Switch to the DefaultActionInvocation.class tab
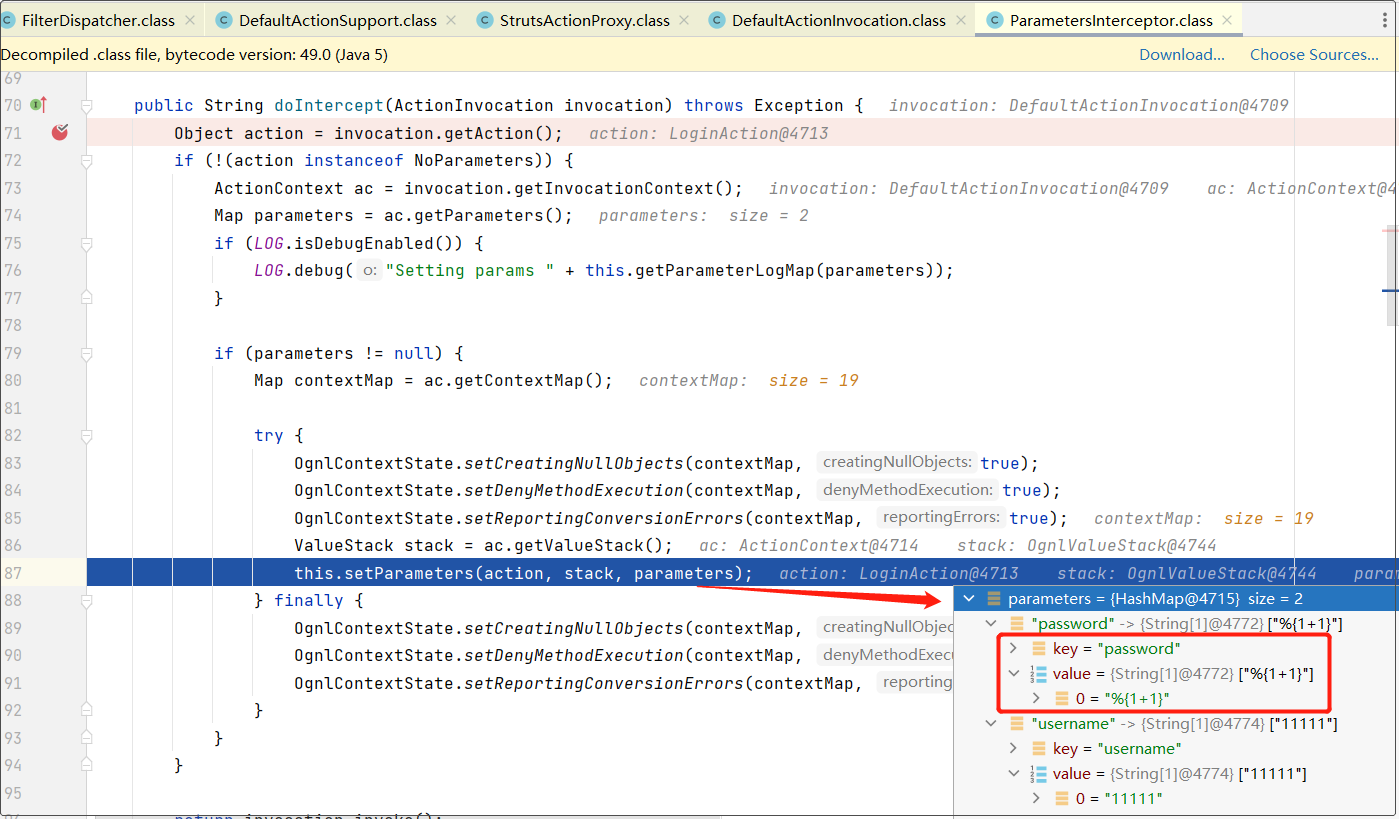 tap(838, 20)
